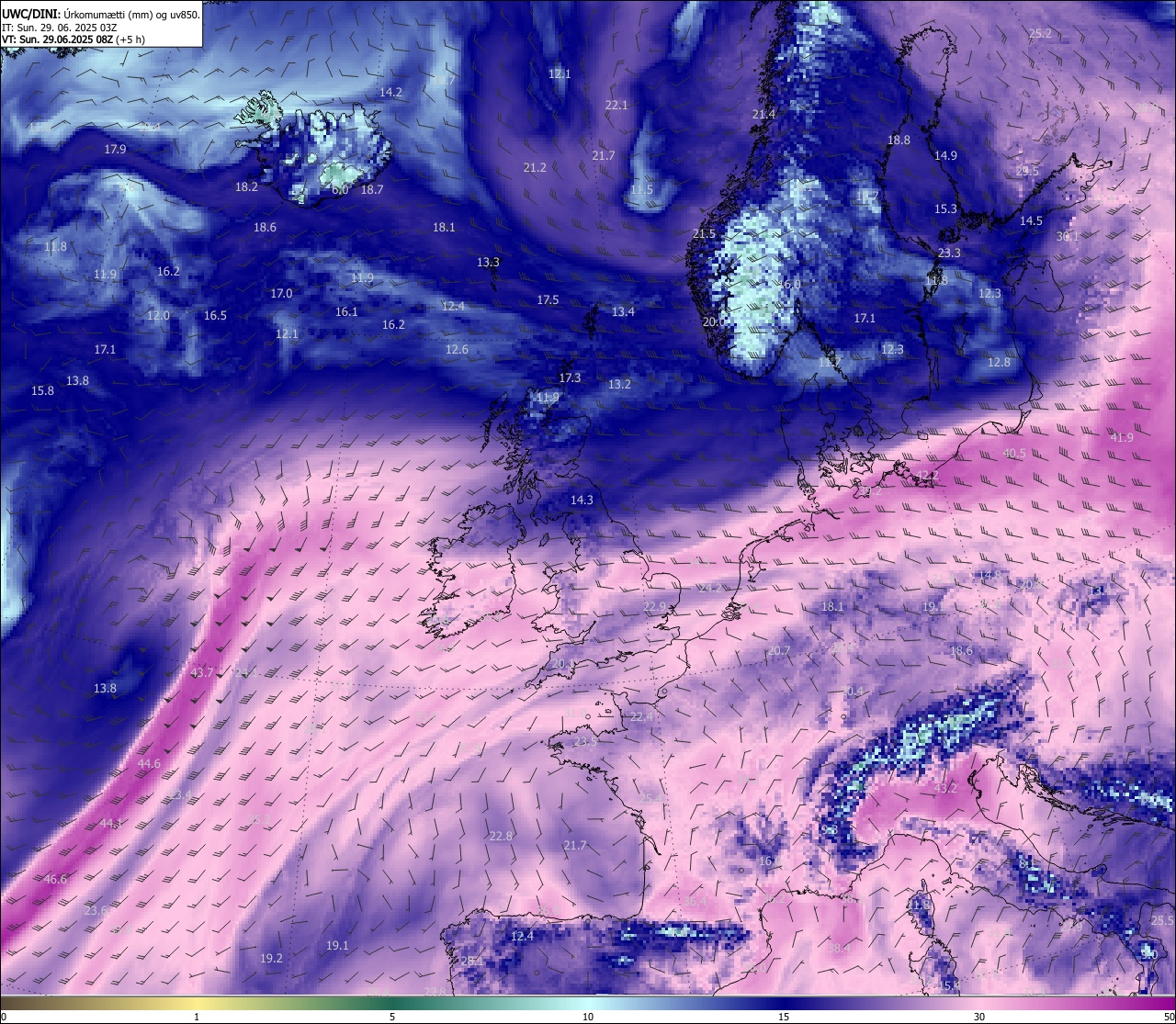Image resolution: width=1176 pixels, height=1024 pixels.
Task: Click the 22.8 value label
Action: coord(501,837)
